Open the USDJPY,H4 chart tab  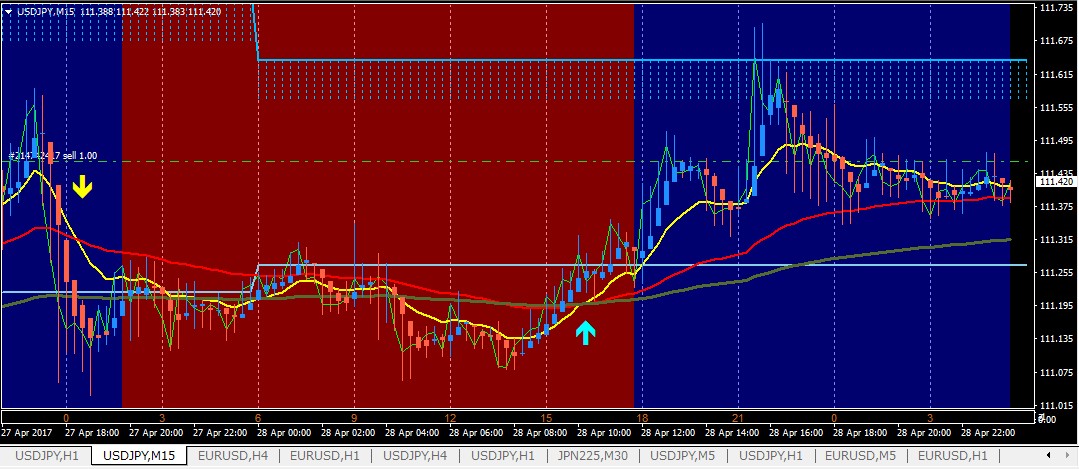click(x=415, y=456)
